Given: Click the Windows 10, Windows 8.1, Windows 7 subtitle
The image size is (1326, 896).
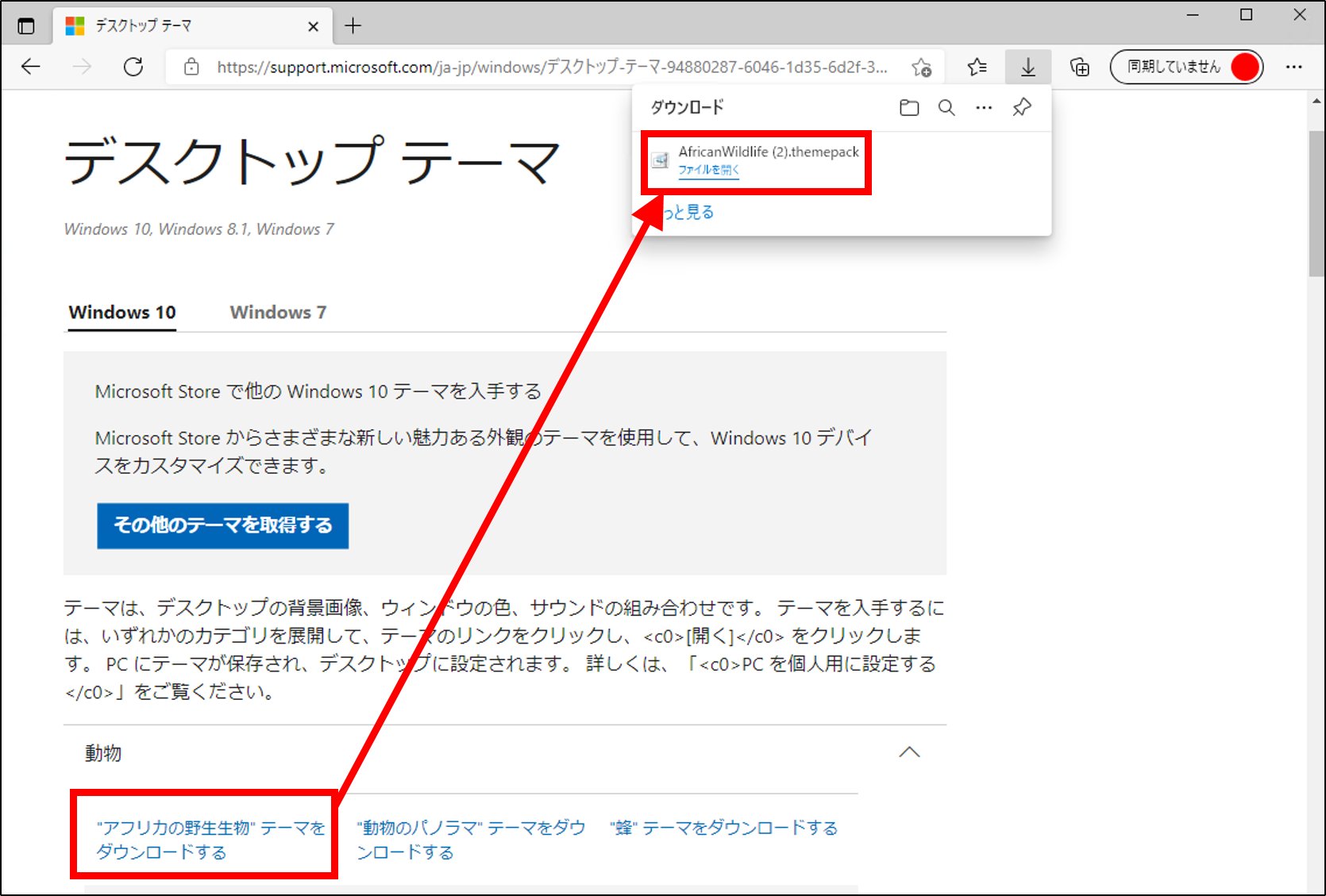Looking at the screenshot, I should pos(199,229).
